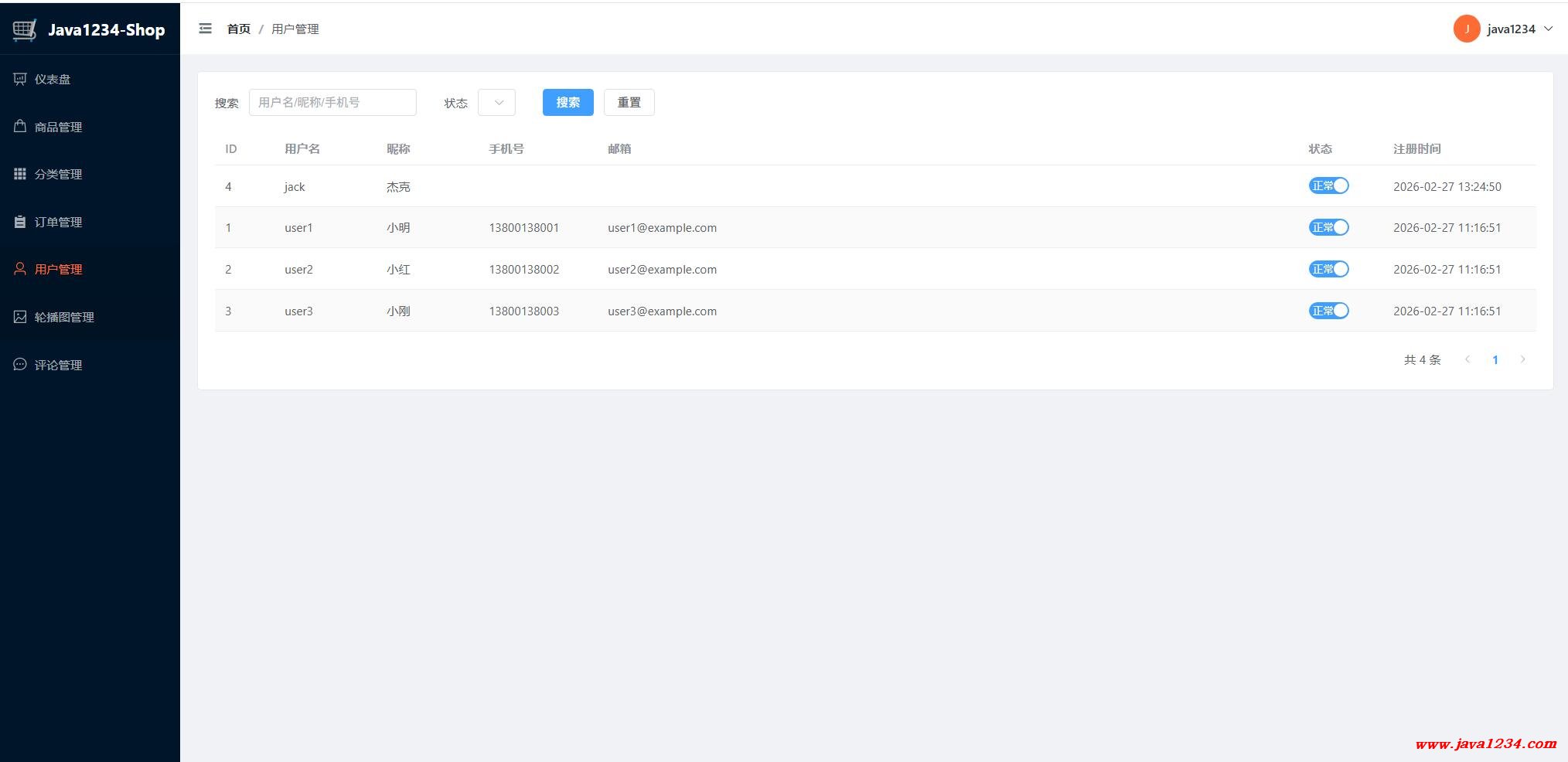Toggle the status switch for jack
The height and width of the screenshot is (762, 1568).
tap(1328, 185)
